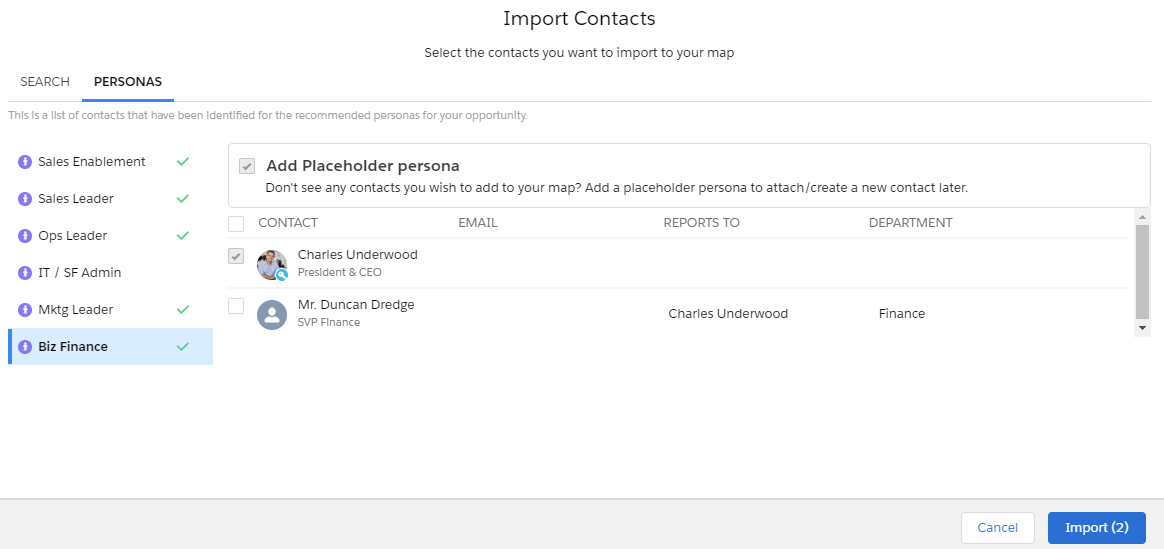Open the PERSONAS tab
The width and height of the screenshot is (1164, 549).
click(x=128, y=82)
